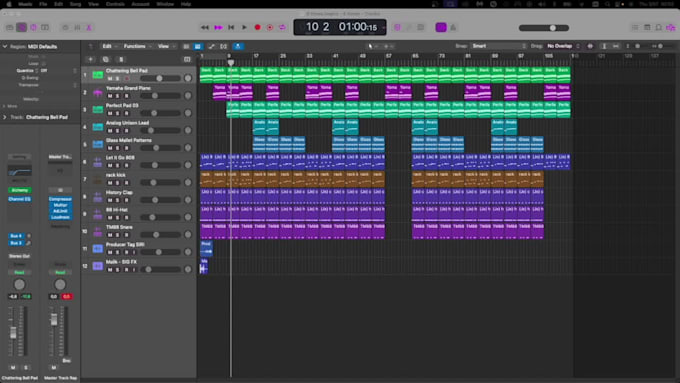680x383 pixels.
Task: Adjust volume slider of Producer Tag SIRI track
Action: (x=160, y=252)
